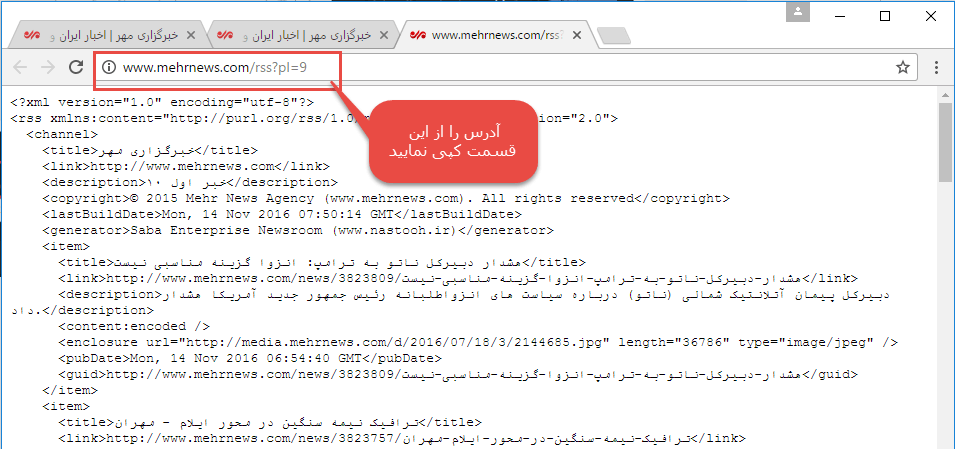Image resolution: width=955 pixels, height=449 pixels.
Task: Open a new tab with the new-tab button
Action: (614, 36)
